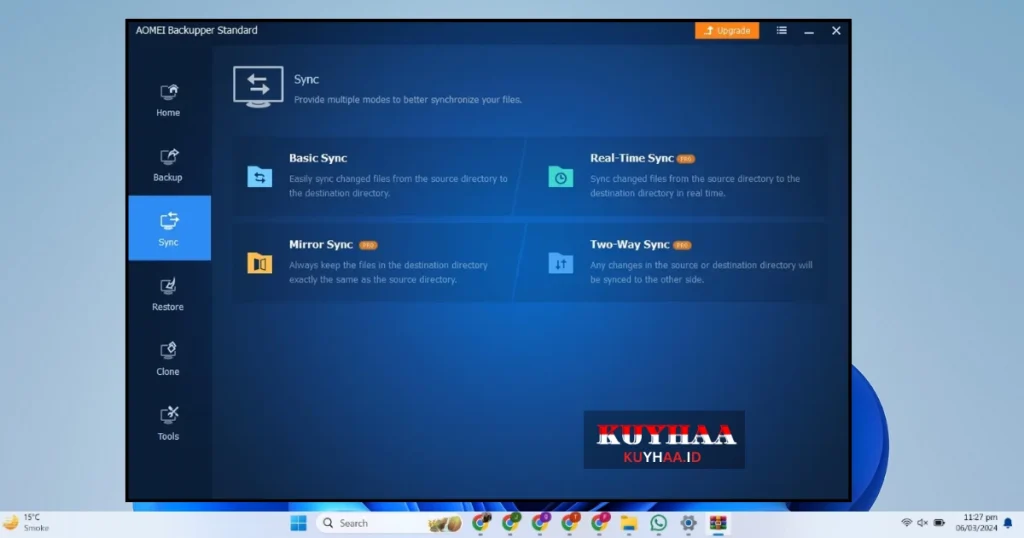
Task: Click the Mirror Sync yellow folder icon
Action: pos(259,263)
